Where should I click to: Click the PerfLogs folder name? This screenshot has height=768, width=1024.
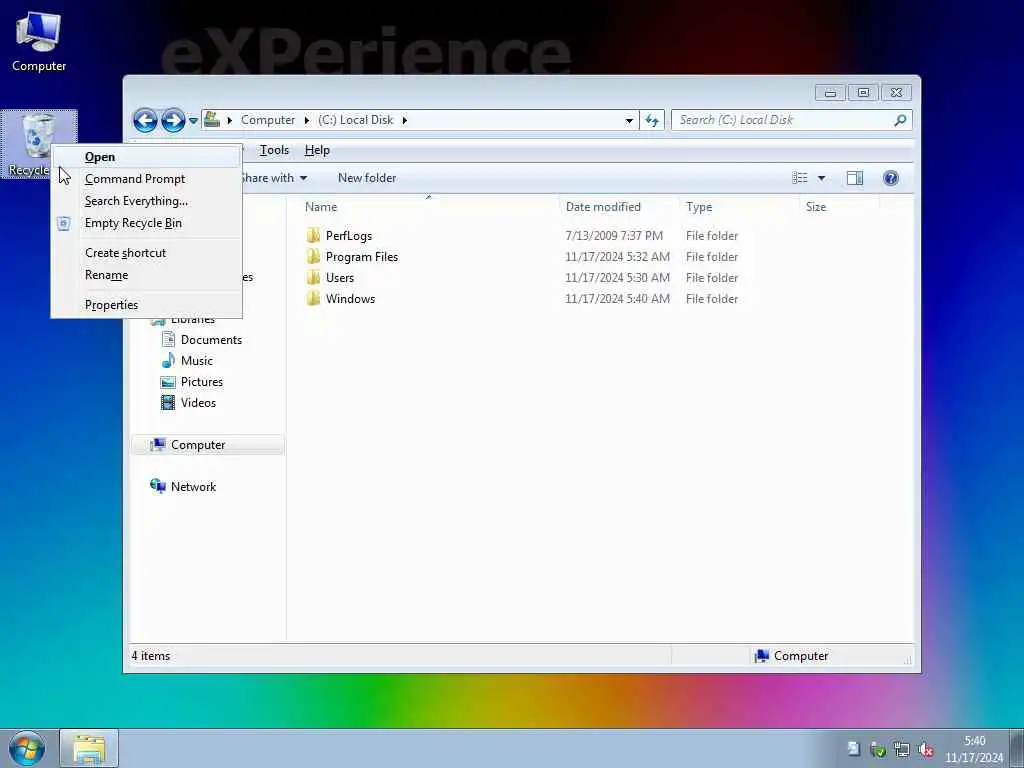349,236
